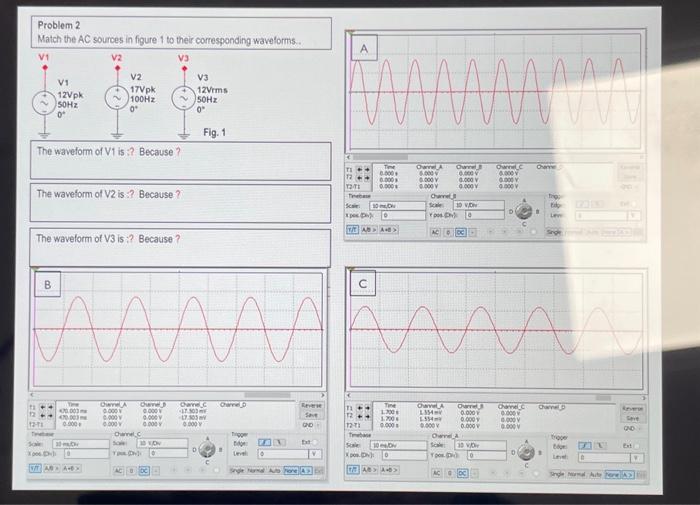Open the A/B > menu on scope C
The height and width of the screenshot is (505, 700).
pos(369,470)
